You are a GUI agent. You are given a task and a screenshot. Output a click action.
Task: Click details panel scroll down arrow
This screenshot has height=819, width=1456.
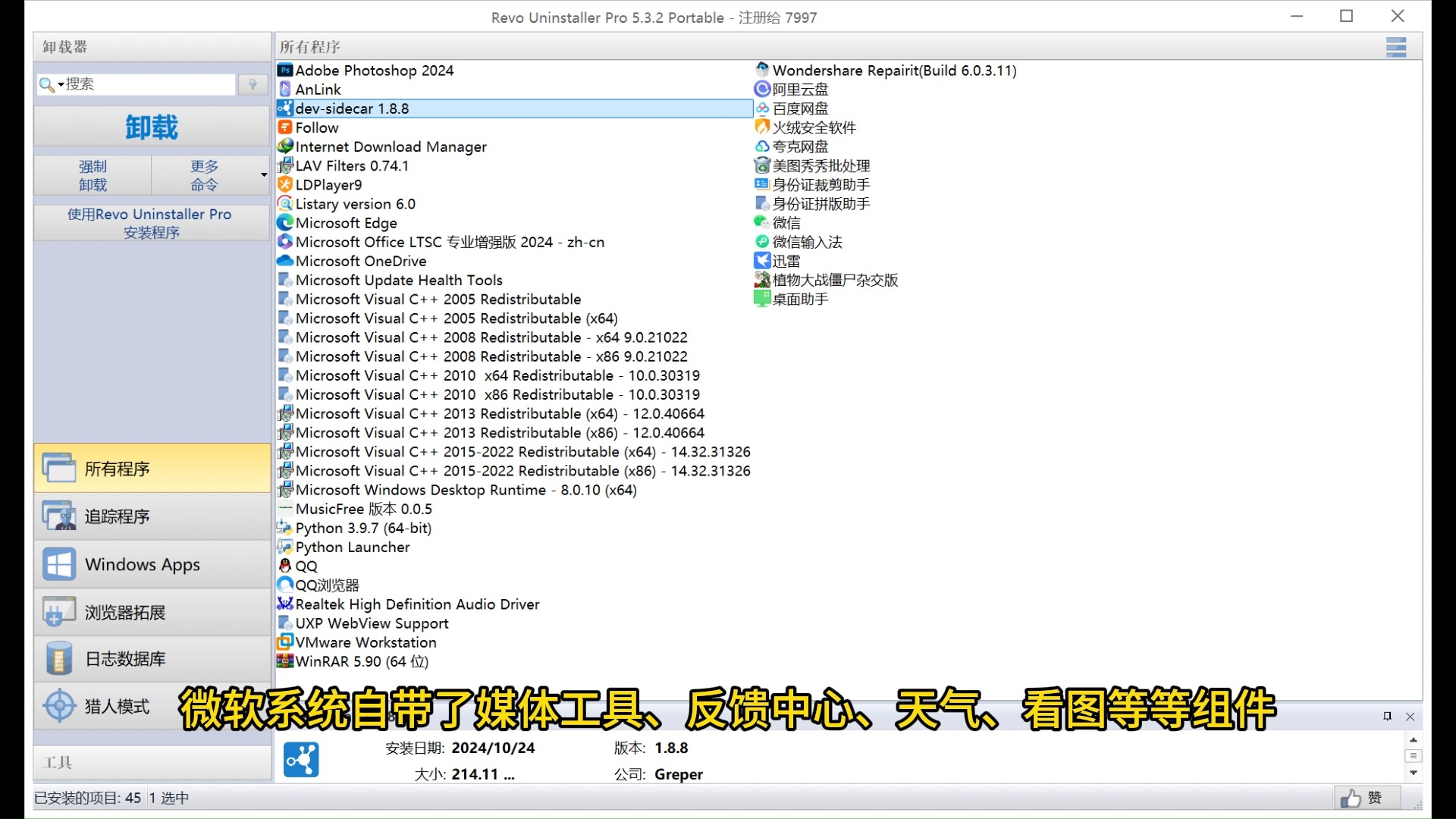pos(1413,773)
